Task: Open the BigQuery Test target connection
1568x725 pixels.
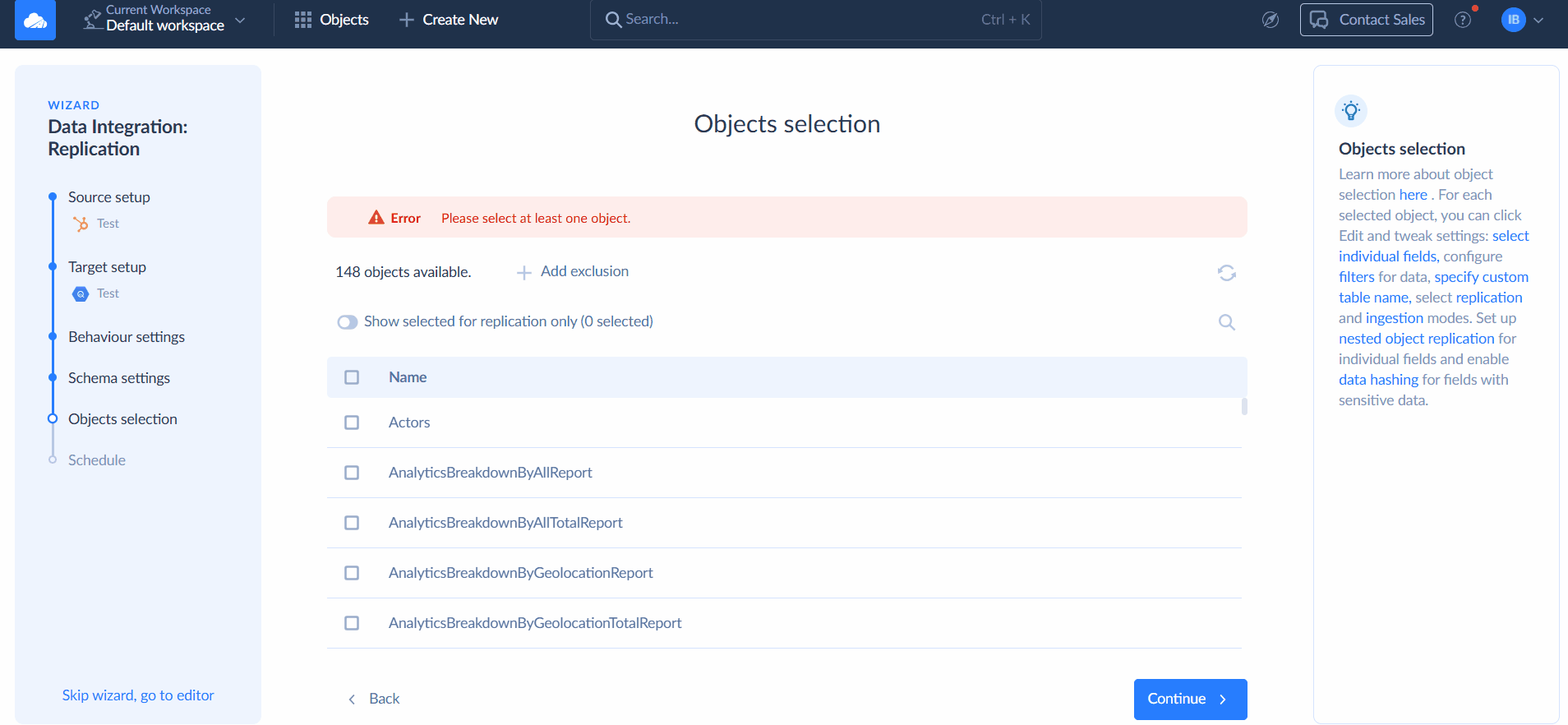Action: [97, 293]
